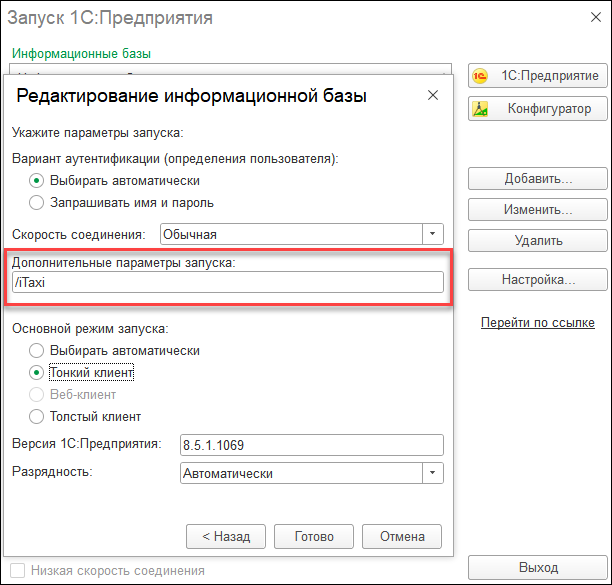612x585 pixels.
Task: Open Скорость соединения dropdown arrow
Action: (x=432, y=234)
